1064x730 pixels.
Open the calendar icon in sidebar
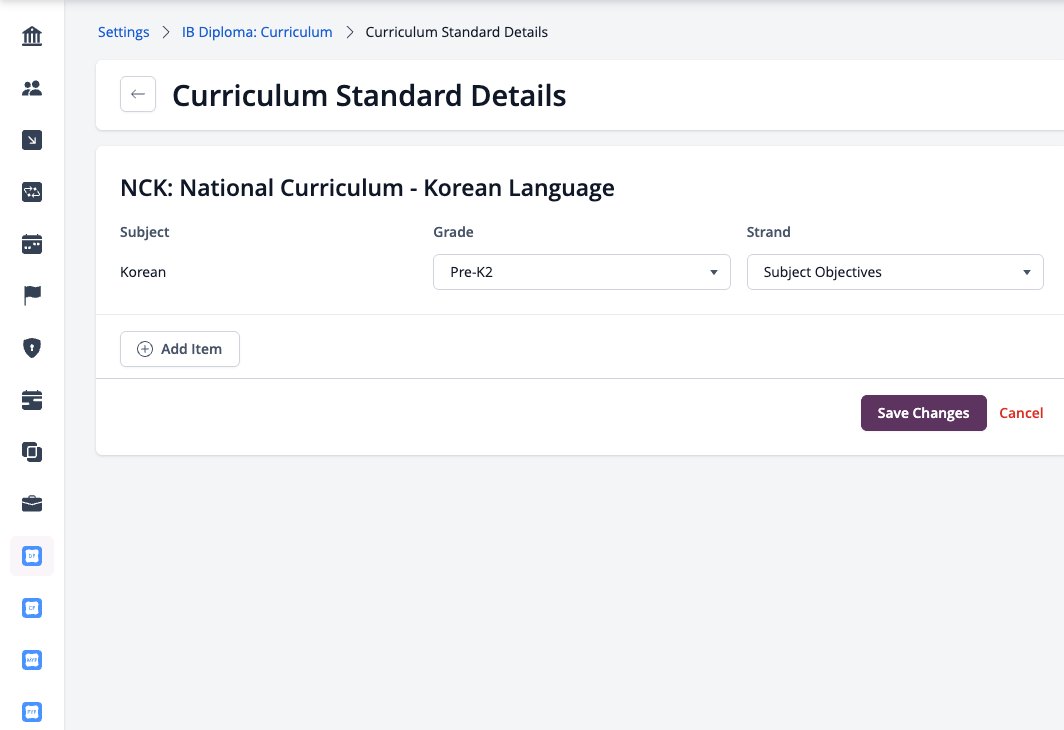(32, 244)
